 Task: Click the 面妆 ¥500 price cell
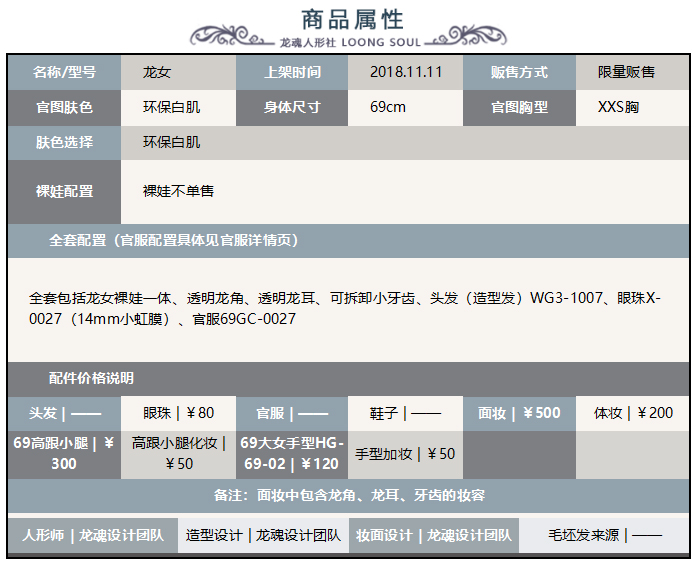click(519, 413)
